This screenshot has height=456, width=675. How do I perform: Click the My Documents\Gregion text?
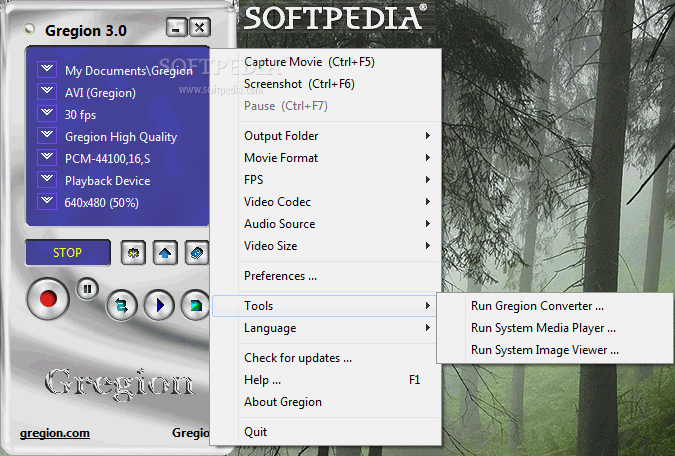(x=129, y=71)
